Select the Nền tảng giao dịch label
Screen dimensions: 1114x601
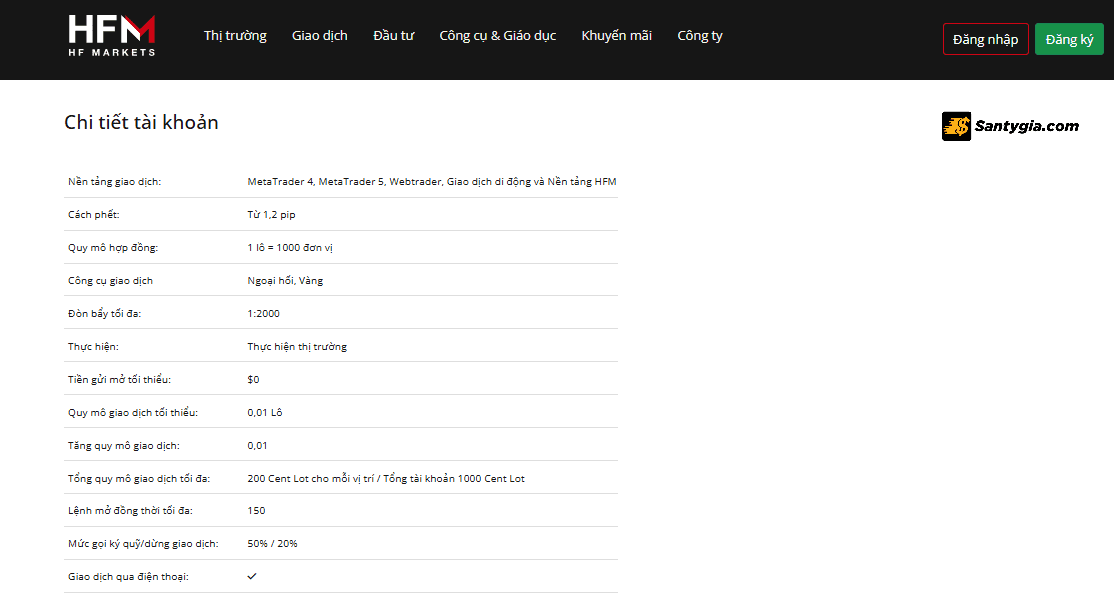114,182
